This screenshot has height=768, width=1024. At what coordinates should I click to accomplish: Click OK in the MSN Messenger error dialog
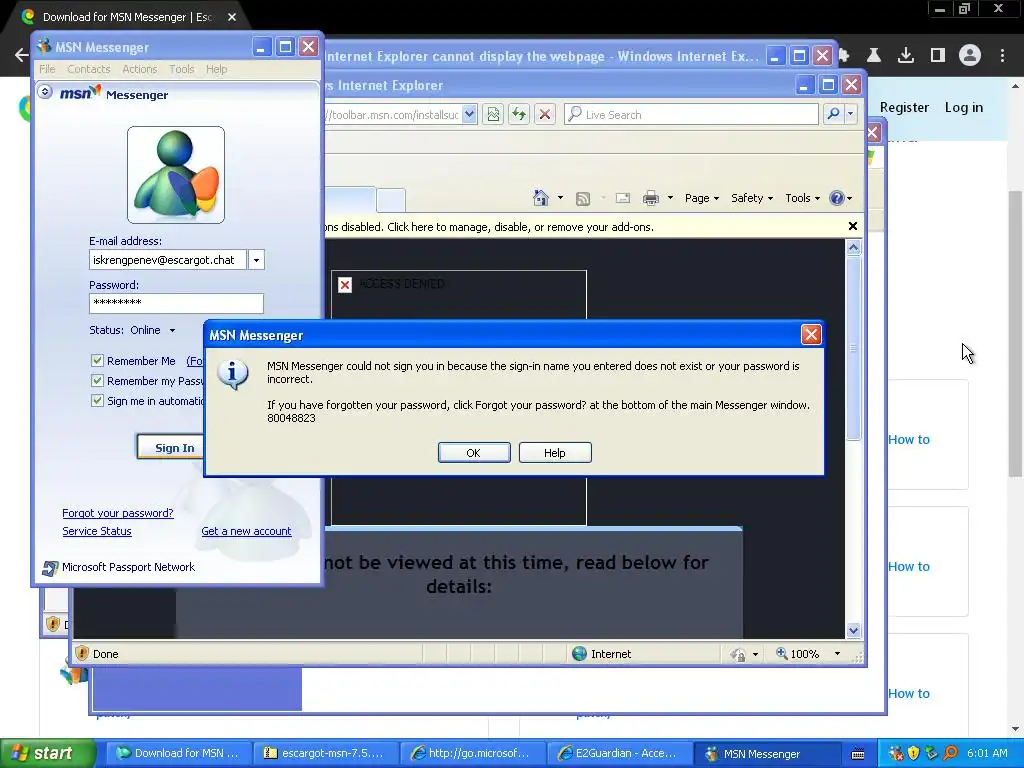point(474,453)
